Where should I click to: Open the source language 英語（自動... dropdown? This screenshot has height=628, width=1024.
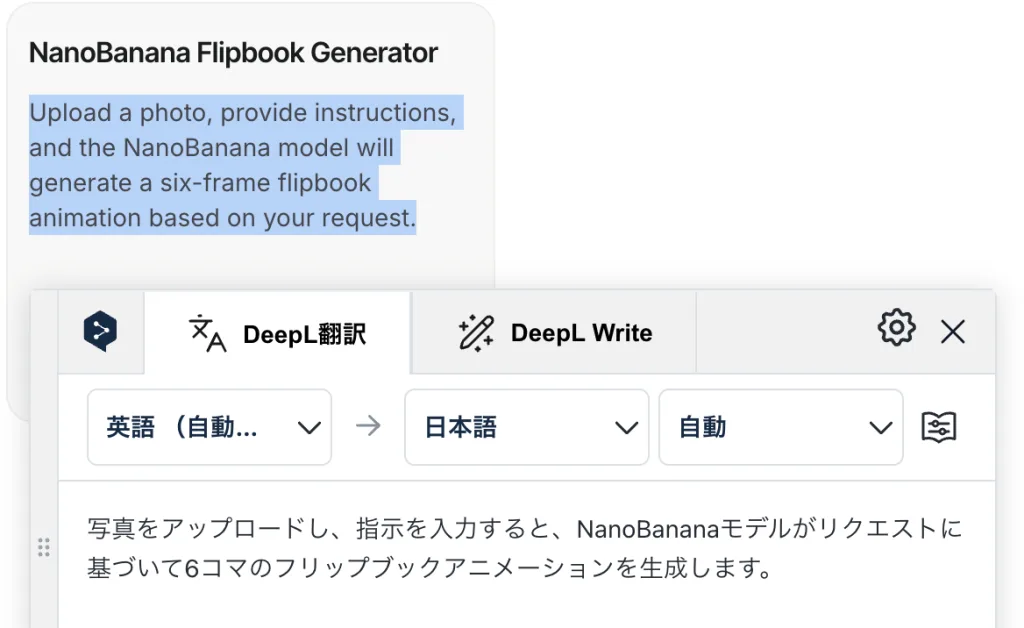210,428
